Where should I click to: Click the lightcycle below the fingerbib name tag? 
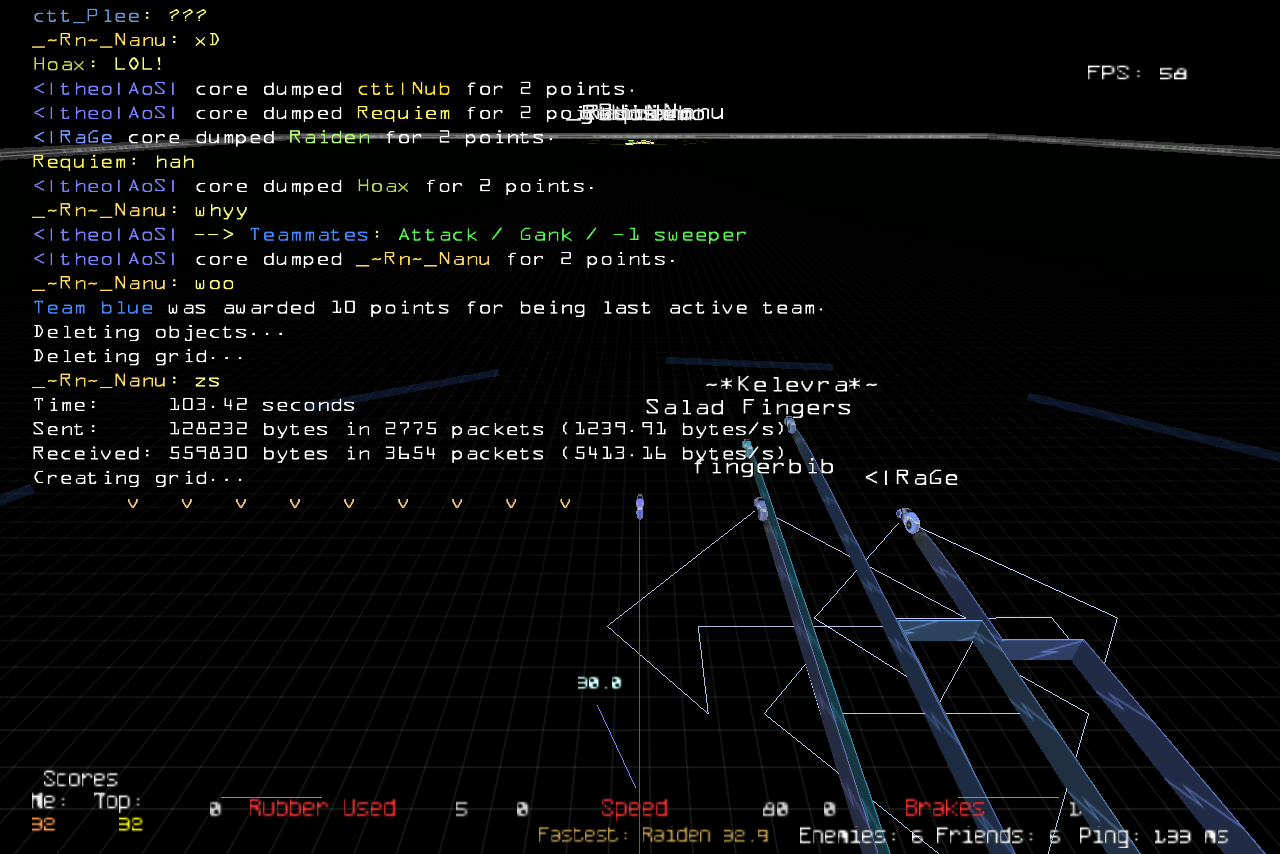760,512
